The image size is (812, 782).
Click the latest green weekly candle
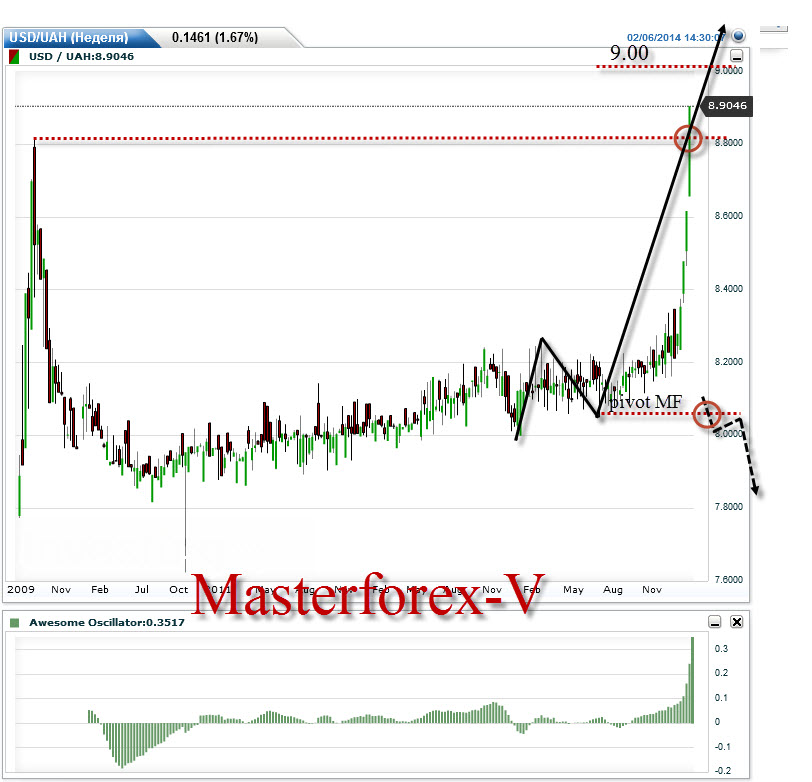pos(690,150)
